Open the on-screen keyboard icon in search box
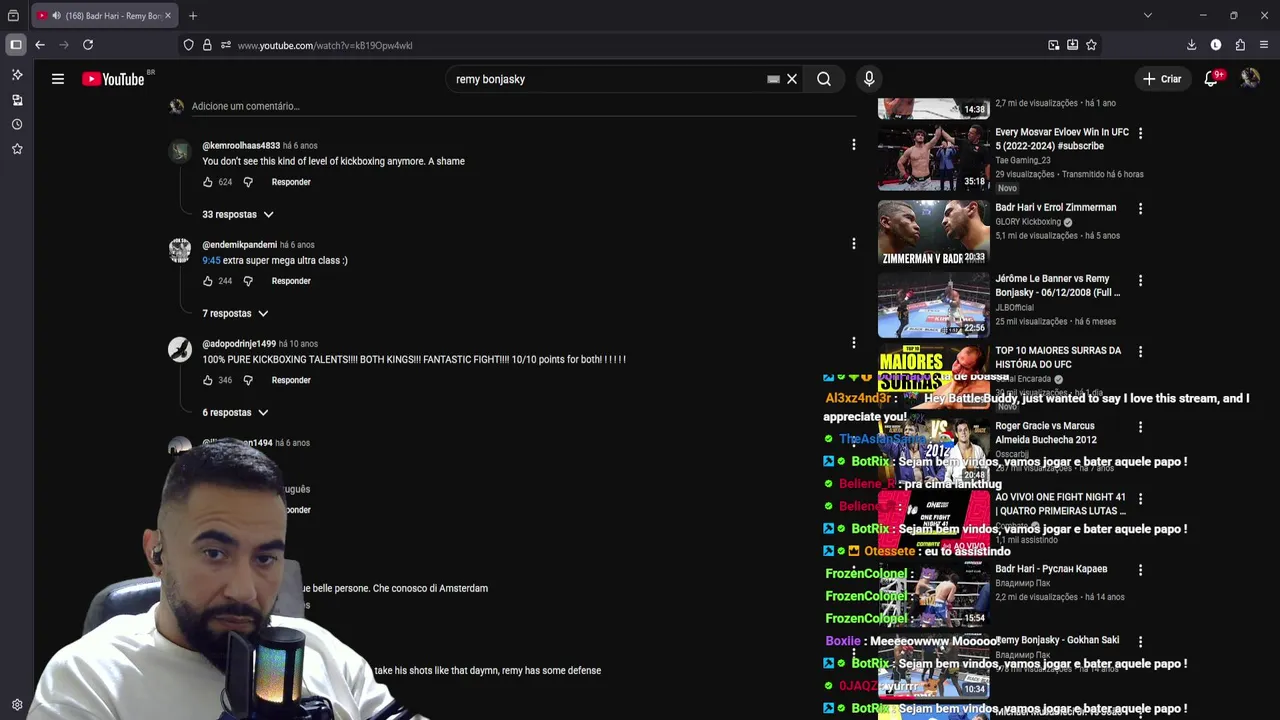 773,79
